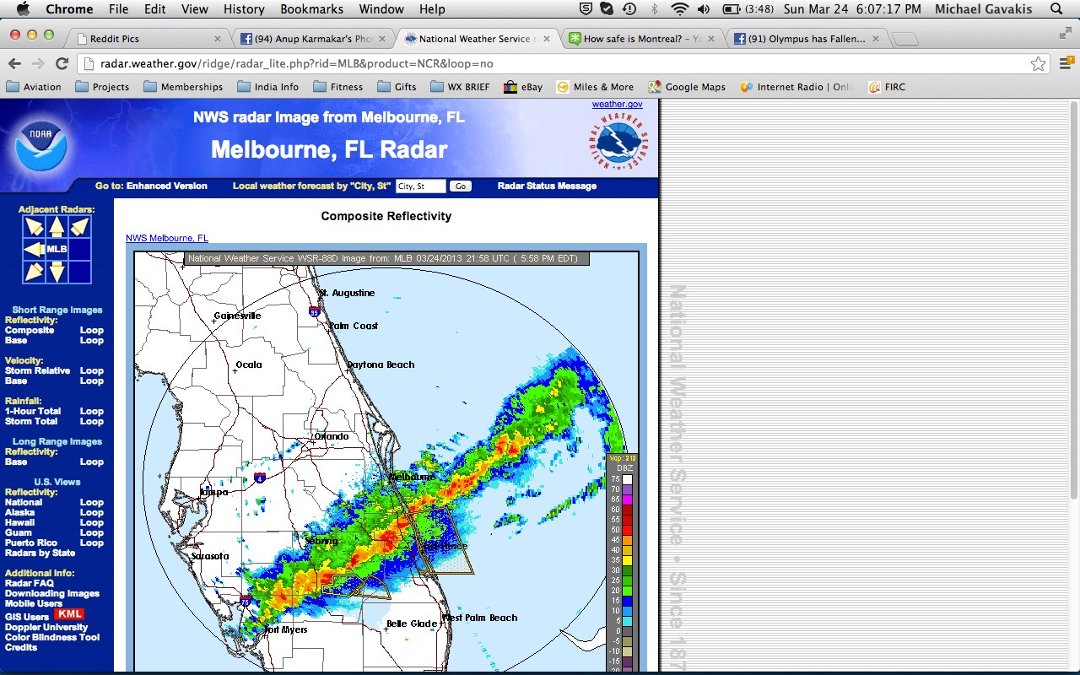Switch to How safe is Montreal tab
1080x675 pixels.
[643, 39]
